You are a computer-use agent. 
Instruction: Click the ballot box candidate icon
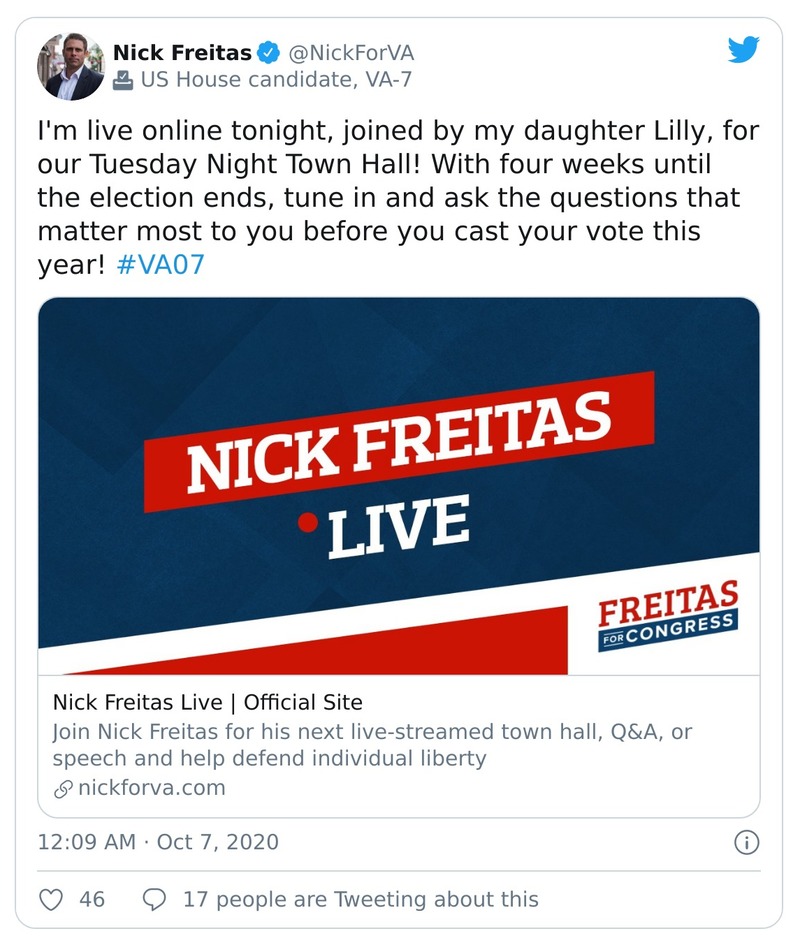(x=123, y=80)
